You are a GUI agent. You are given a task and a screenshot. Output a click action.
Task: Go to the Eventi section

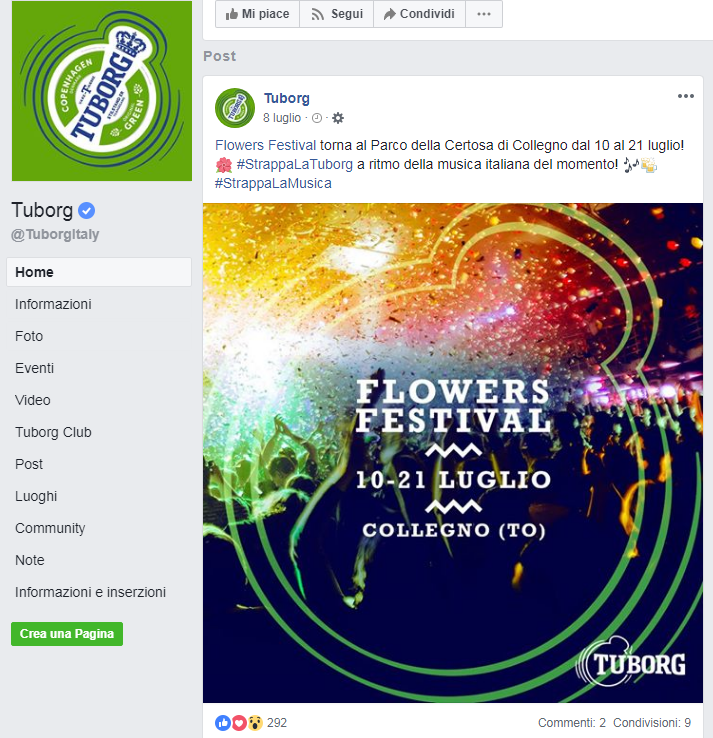coord(34,368)
